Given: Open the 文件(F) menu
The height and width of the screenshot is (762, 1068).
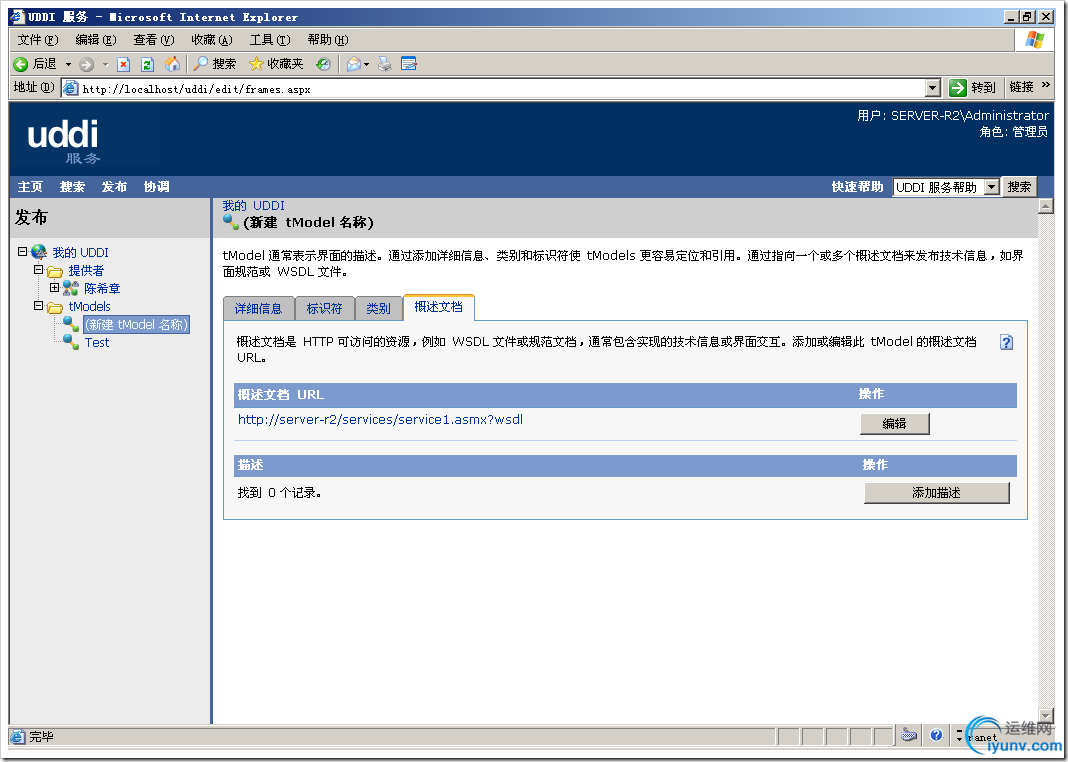Looking at the screenshot, I should pos(37,39).
